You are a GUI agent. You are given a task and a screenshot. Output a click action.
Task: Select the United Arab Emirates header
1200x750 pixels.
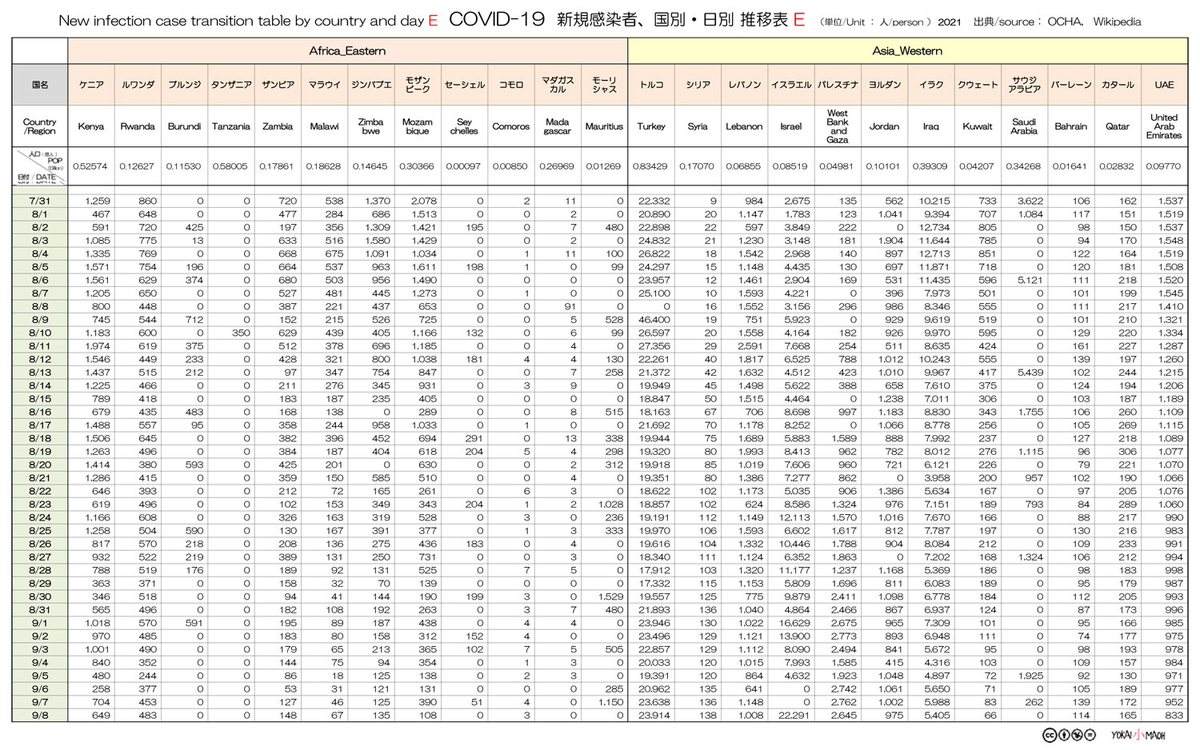[1164, 127]
